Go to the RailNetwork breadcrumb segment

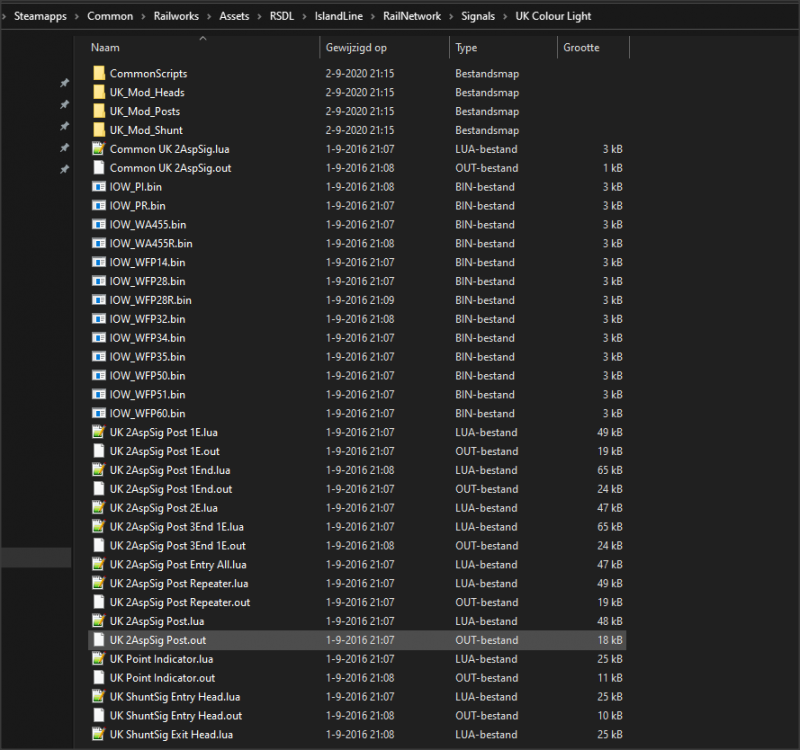[411, 16]
